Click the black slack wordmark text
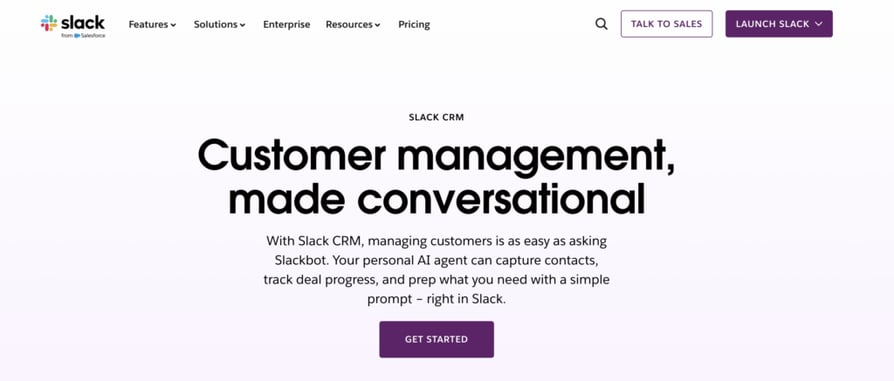 coord(83,22)
